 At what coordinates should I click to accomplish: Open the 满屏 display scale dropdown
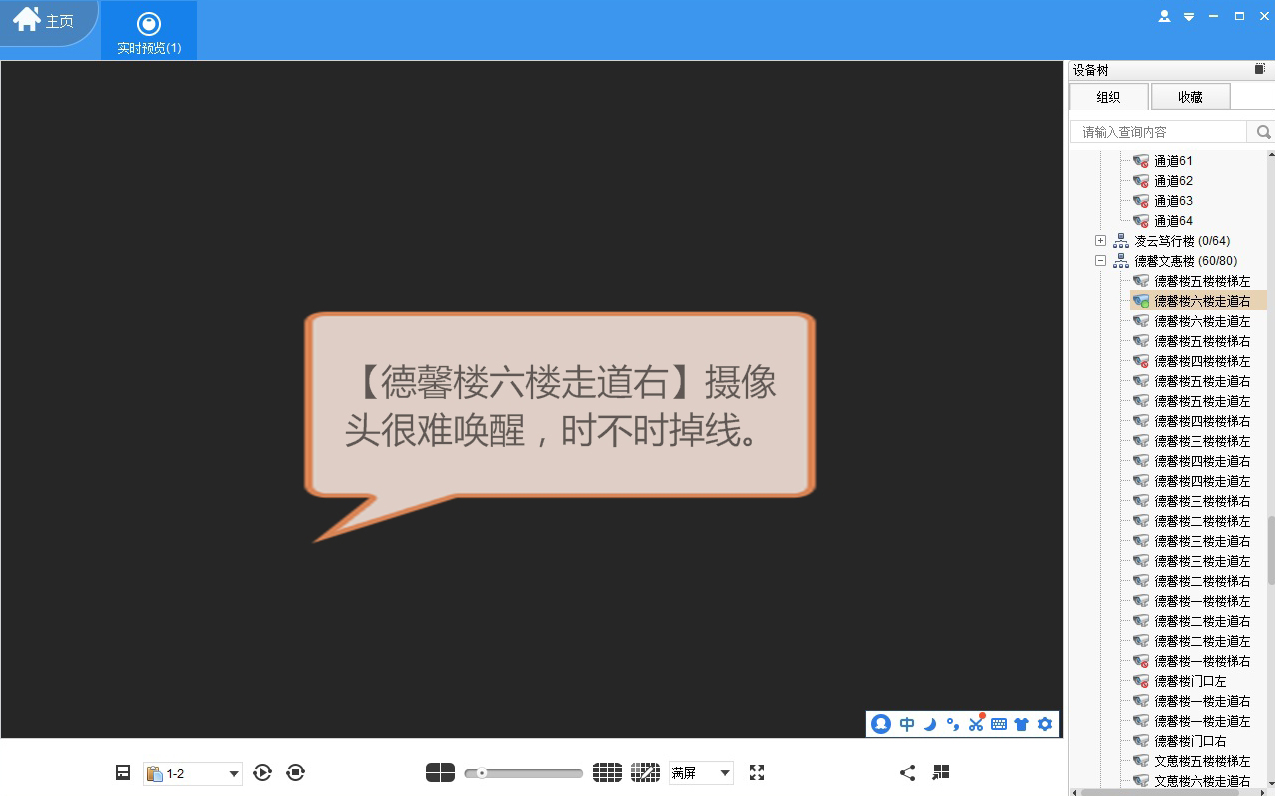point(701,773)
